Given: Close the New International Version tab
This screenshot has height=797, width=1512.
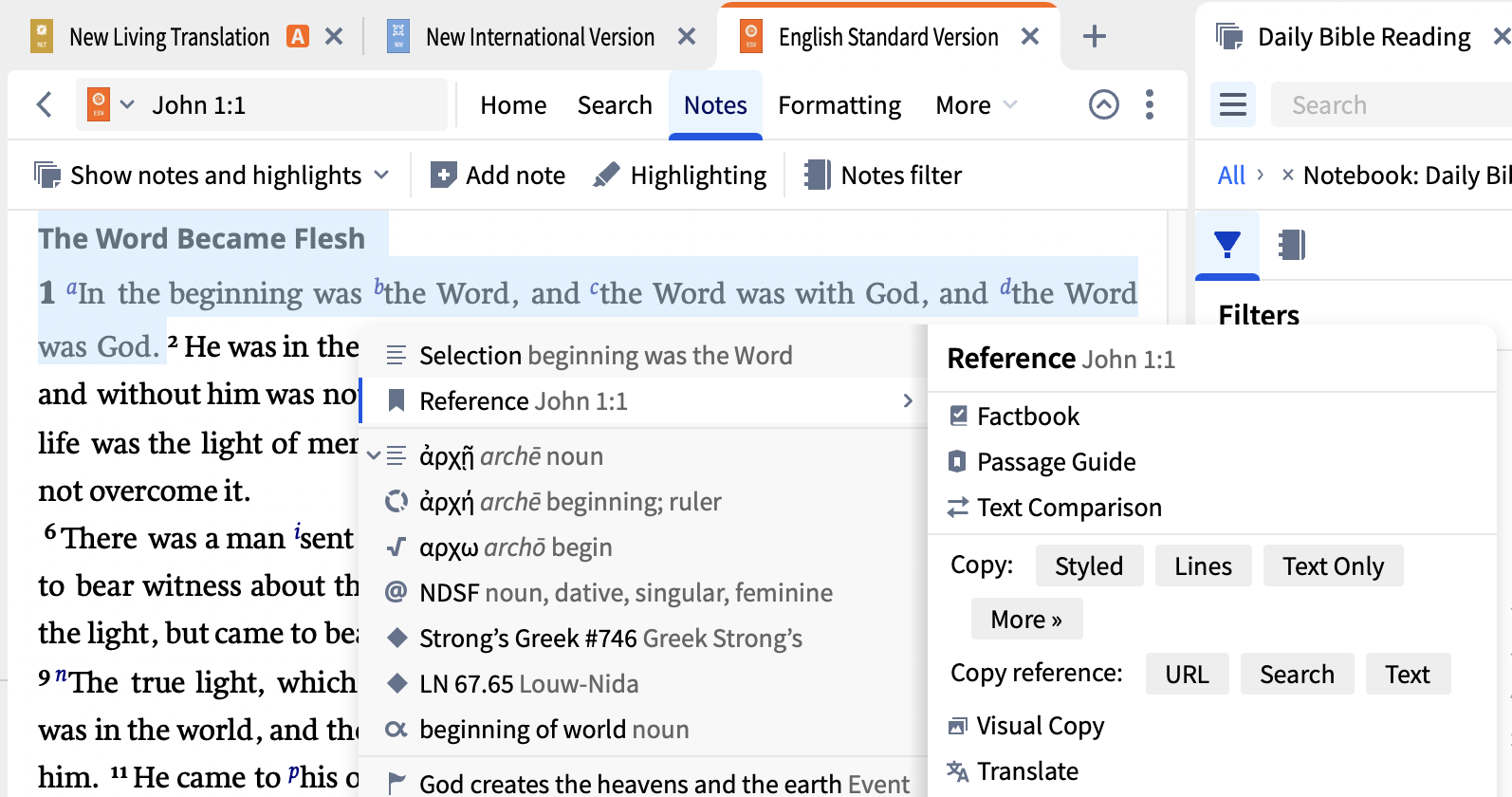Looking at the screenshot, I should [687, 37].
